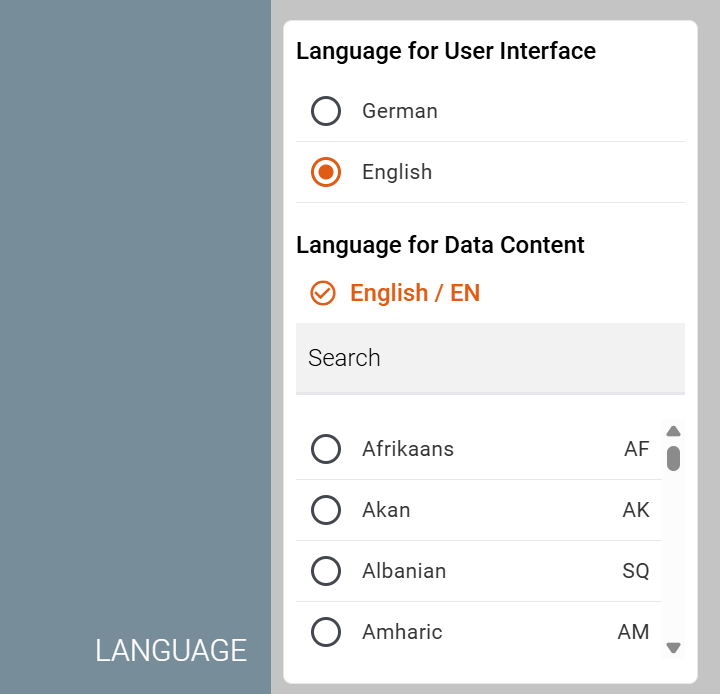Select the German radio button
The width and height of the screenshot is (720, 694).
[326, 111]
